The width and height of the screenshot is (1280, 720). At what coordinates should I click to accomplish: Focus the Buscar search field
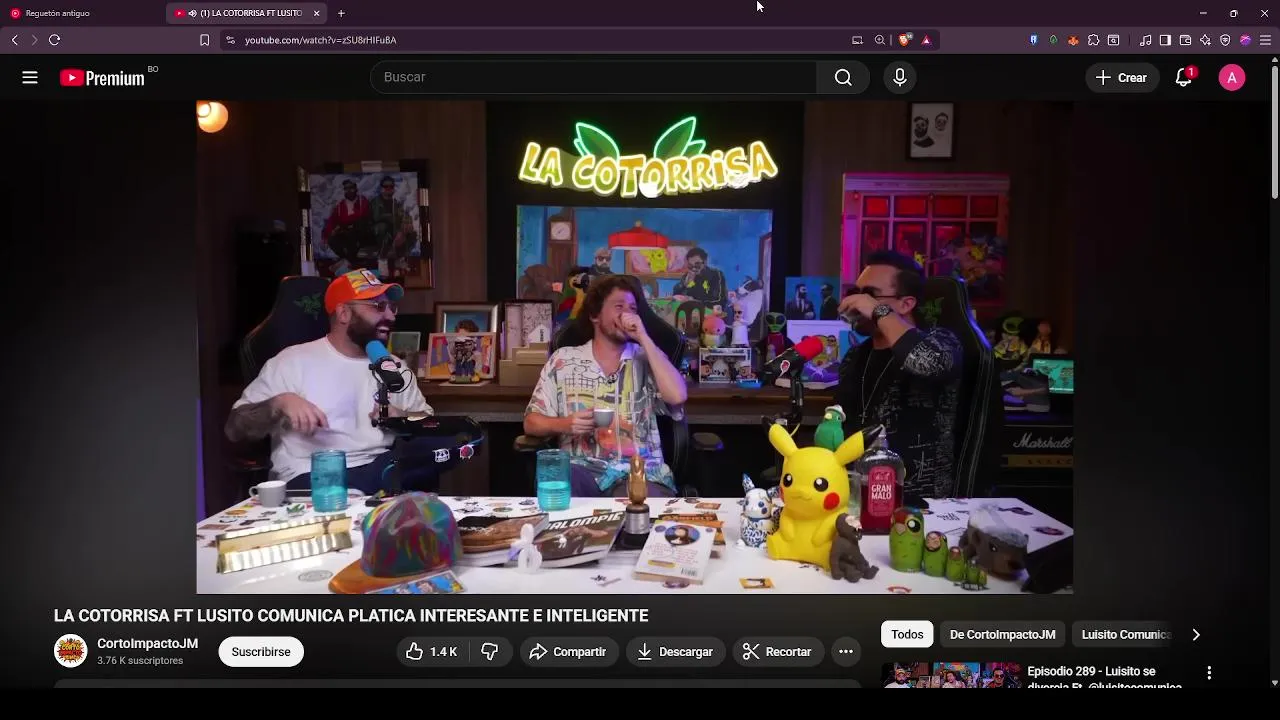(594, 77)
